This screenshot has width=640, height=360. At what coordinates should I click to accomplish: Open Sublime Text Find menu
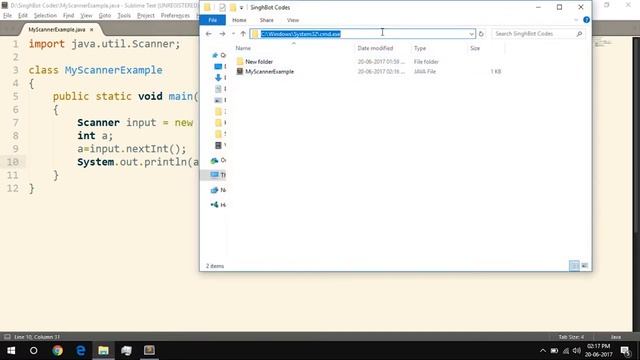pos(69,16)
